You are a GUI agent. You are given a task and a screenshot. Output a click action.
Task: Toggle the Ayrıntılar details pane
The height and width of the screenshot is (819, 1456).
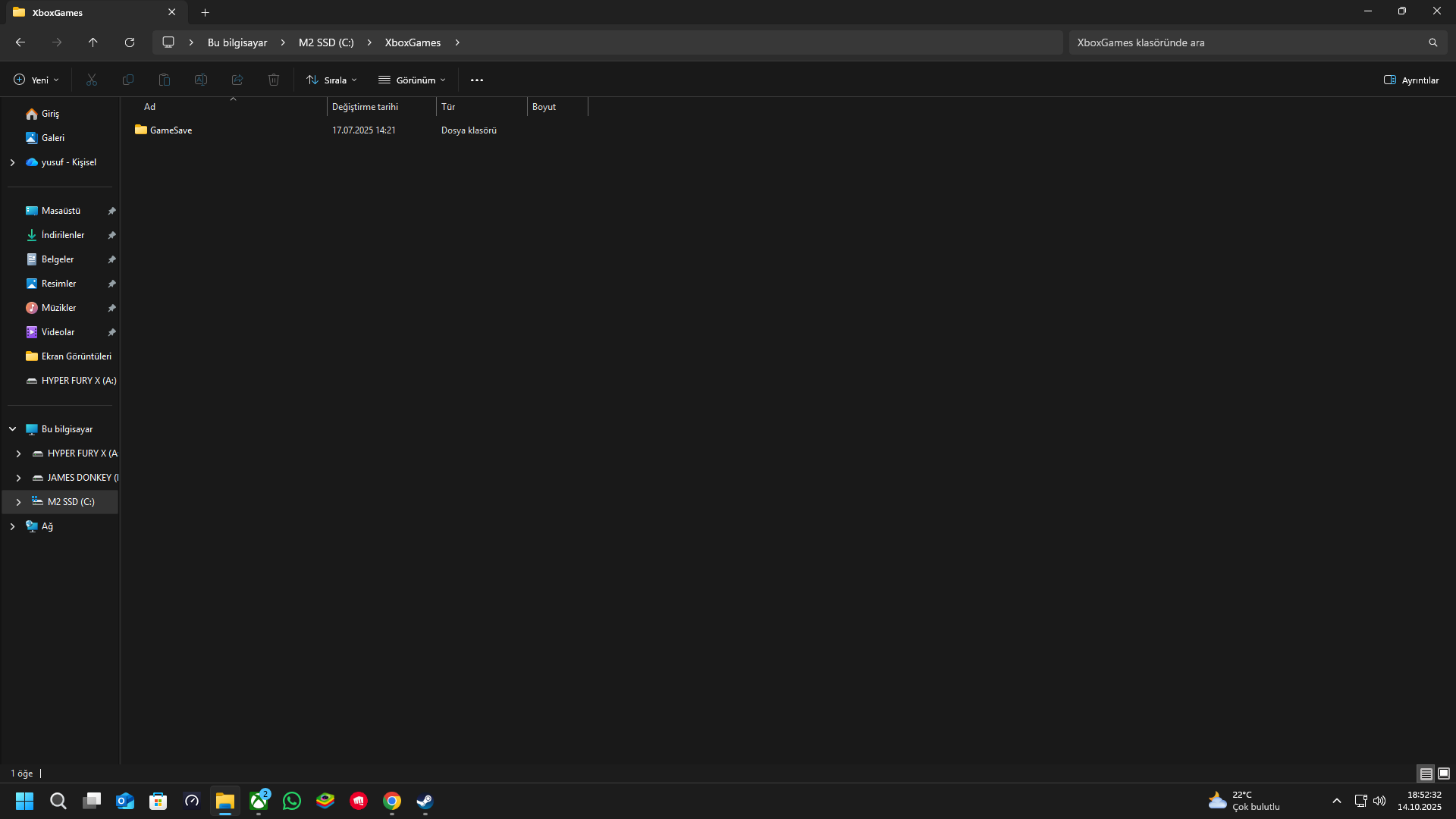click(1410, 80)
